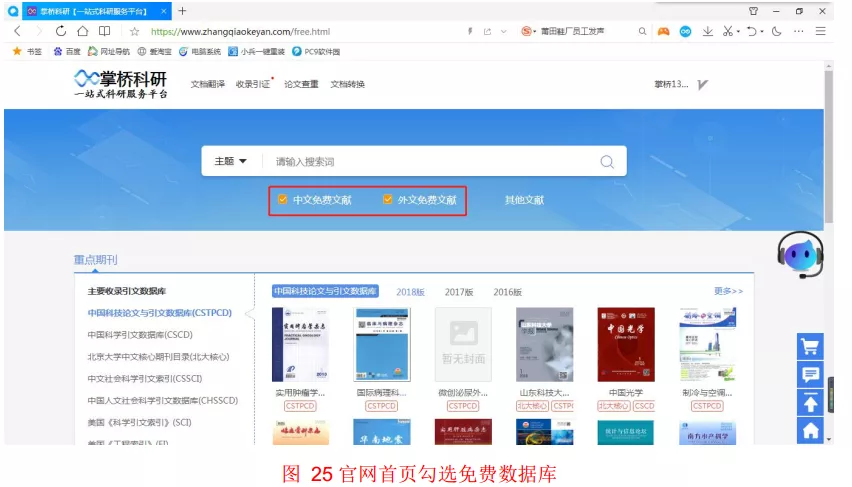The height and width of the screenshot is (487, 852).
Task: Click the 更多>> link
Action: pyautogui.click(x=728, y=291)
